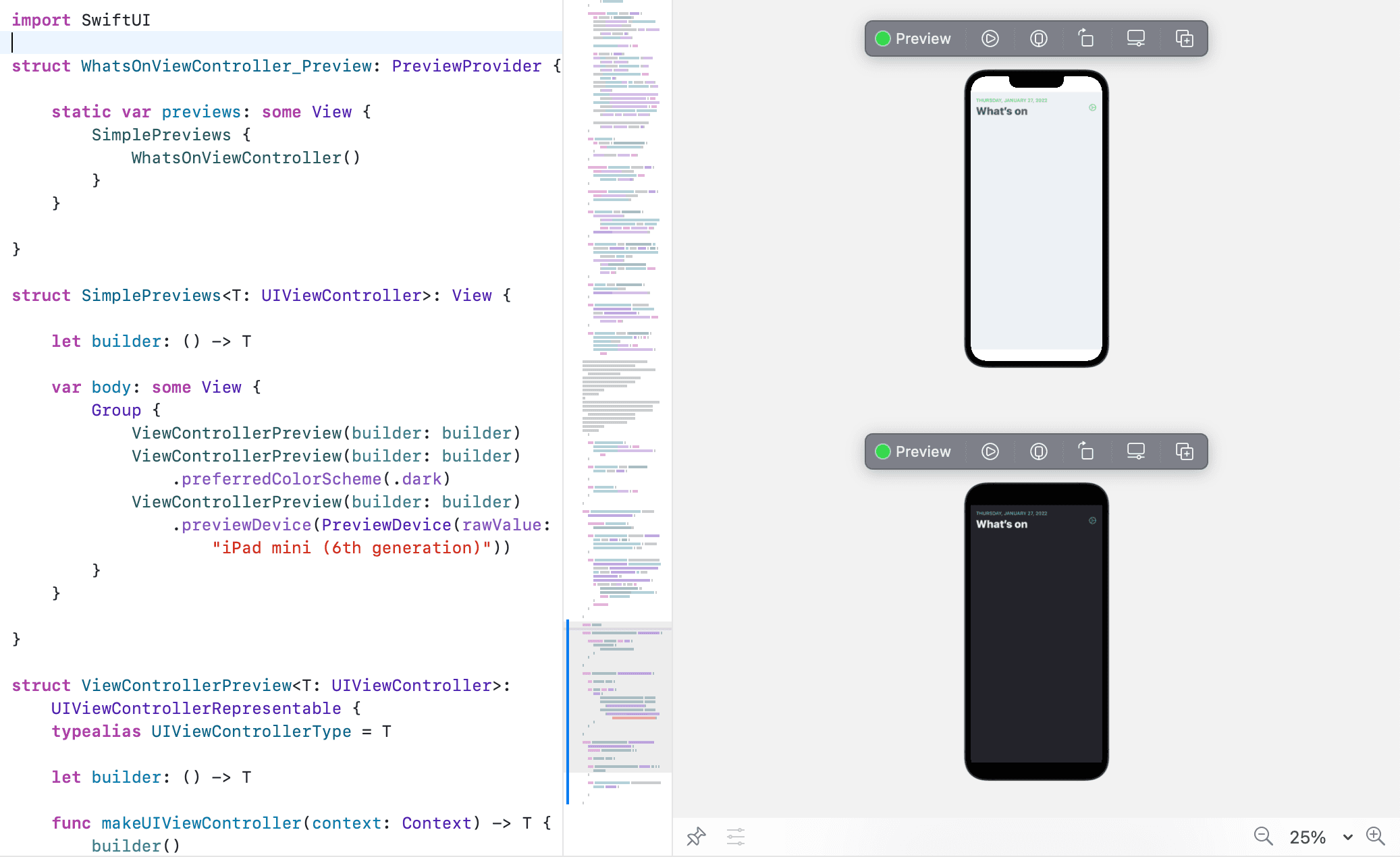Click What's on title in light preview
Image resolution: width=1400 pixels, height=857 pixels.
pyautogui.click(x=1002, y=111)
